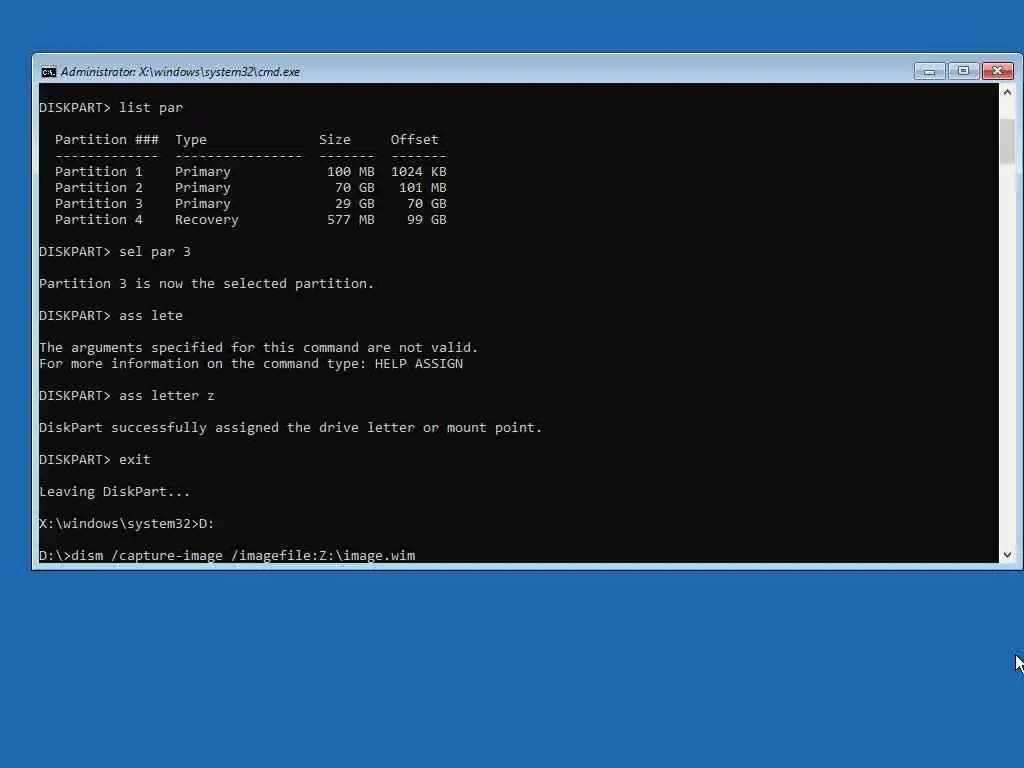Screen dimensions: 1024x768
Task: Click the 'Type' column header
Action: (191, 139)
